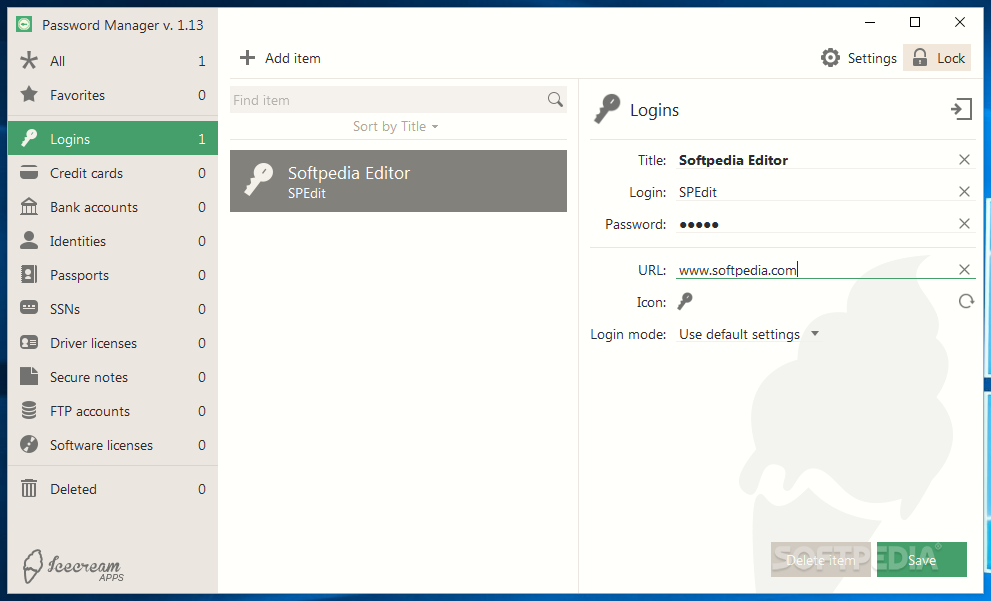This screenshot has width=991, height=601.
Task: Click the Driver licenses label
Action: point(93,343)
